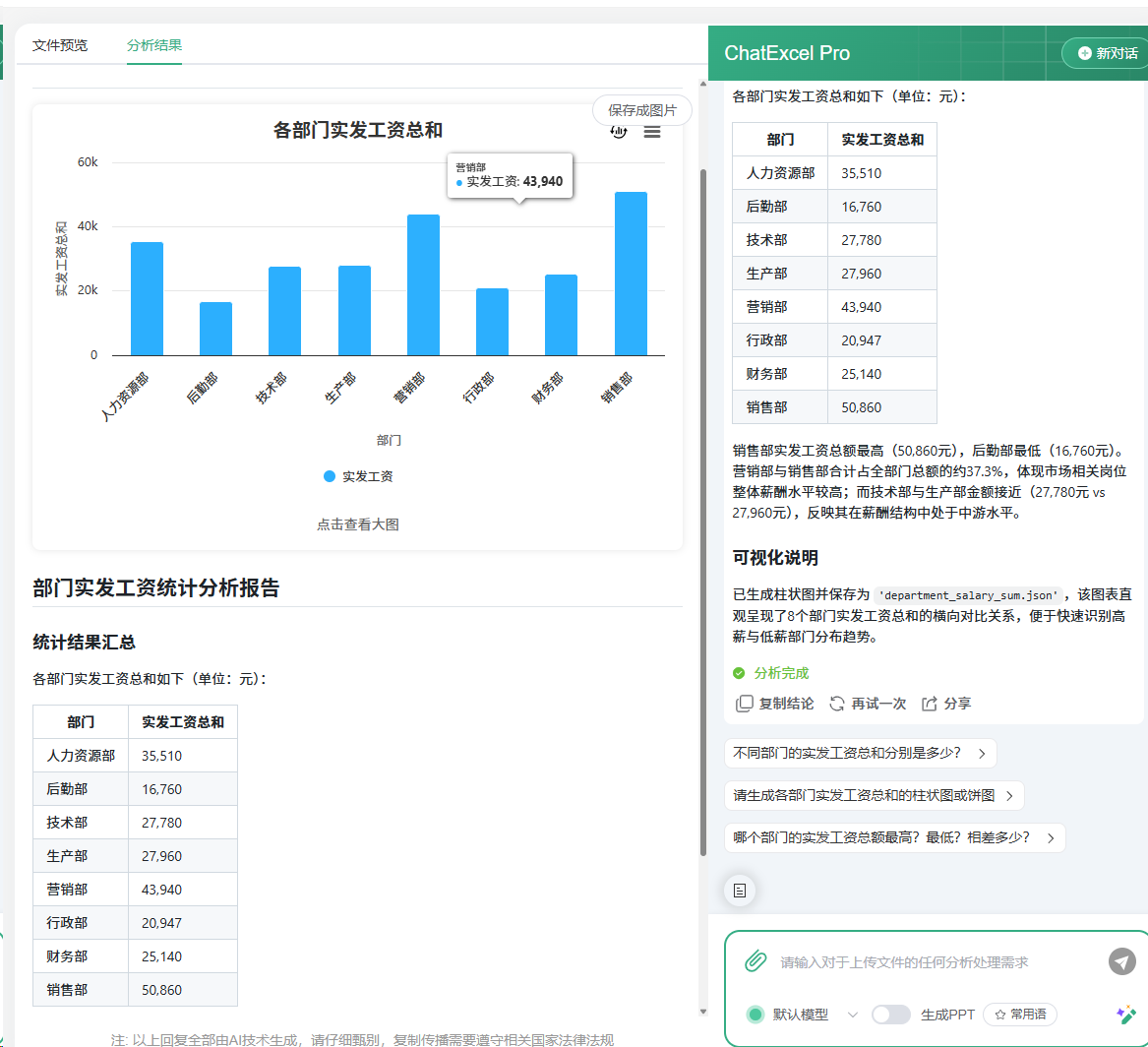Click 人力资源部 cell in report table

pos(81,756)
